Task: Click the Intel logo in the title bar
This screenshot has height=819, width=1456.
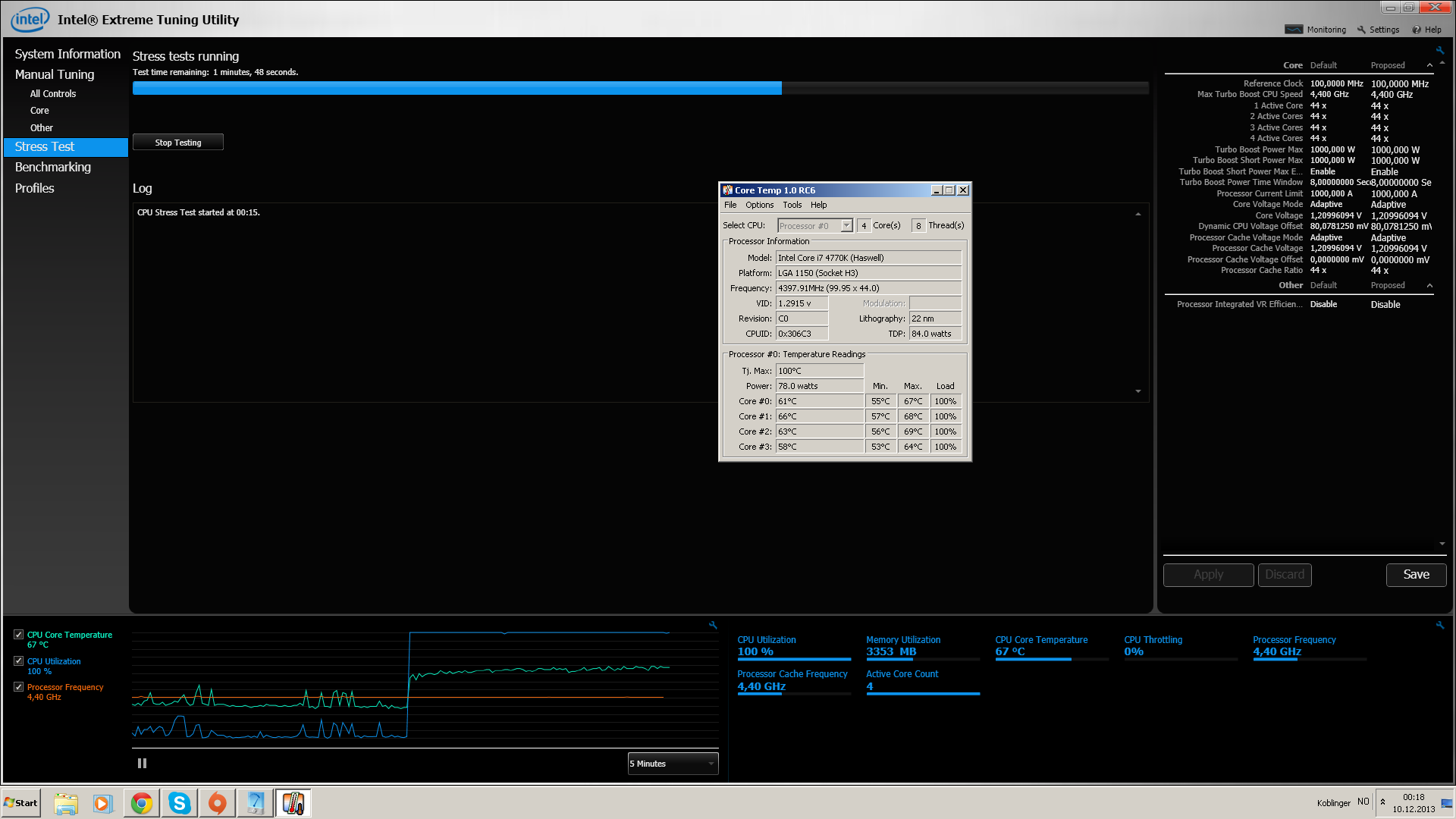Action: pyautogui.click(x=30, y=20)
